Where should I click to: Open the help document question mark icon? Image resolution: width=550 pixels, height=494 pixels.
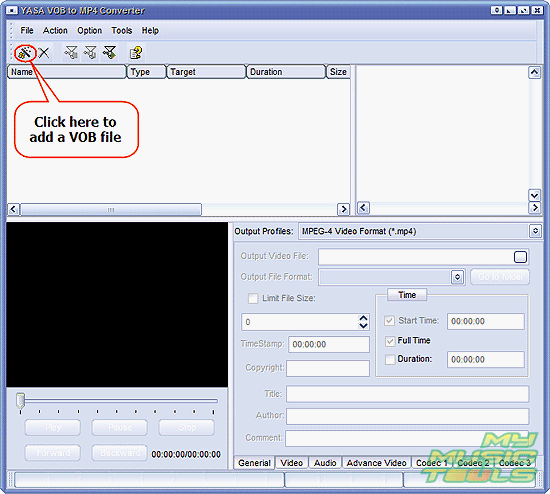pyautogui.click(x=136, y=53)
